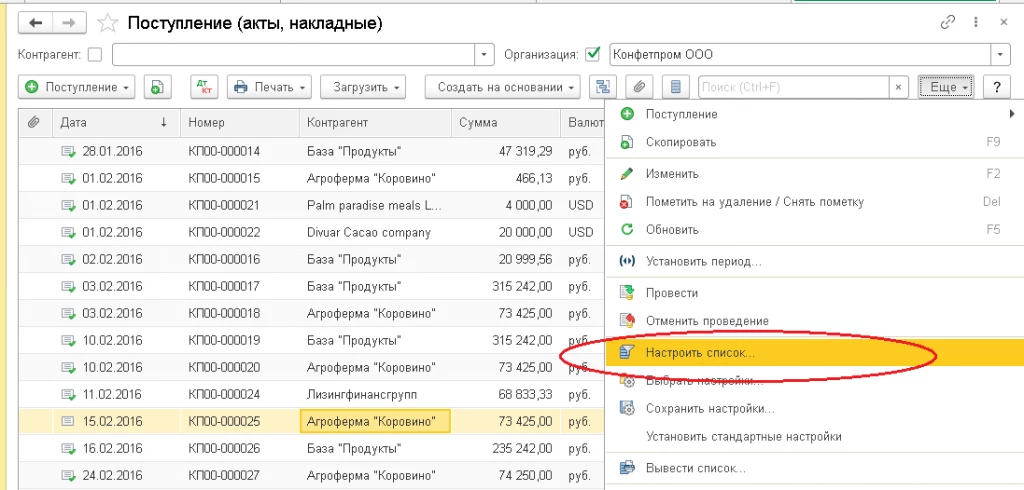
Task: Show Дт/Кт postings of the document
Action: point(204,87)
